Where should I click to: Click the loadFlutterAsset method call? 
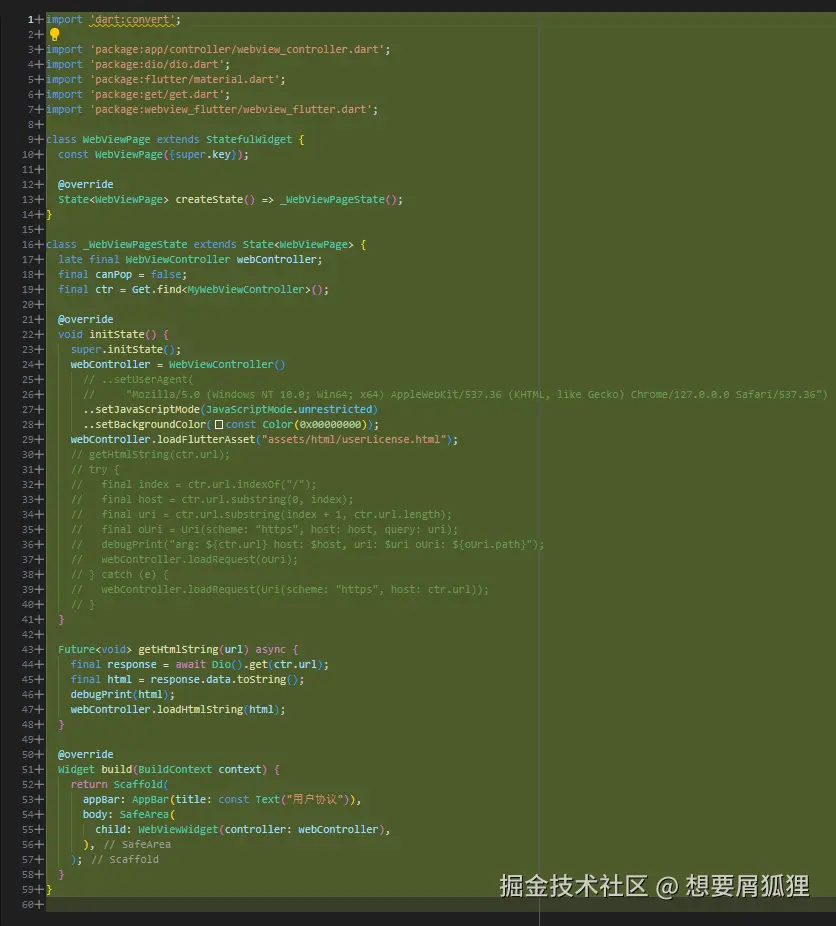(206, 440)
